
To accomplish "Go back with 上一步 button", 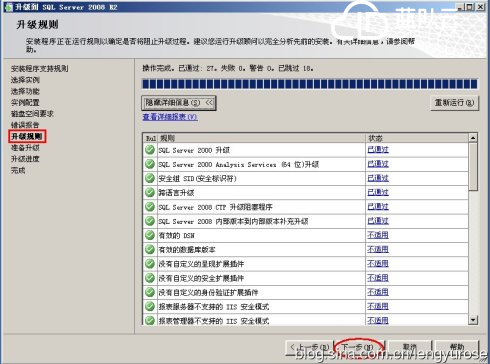I will tap(309, 347).
